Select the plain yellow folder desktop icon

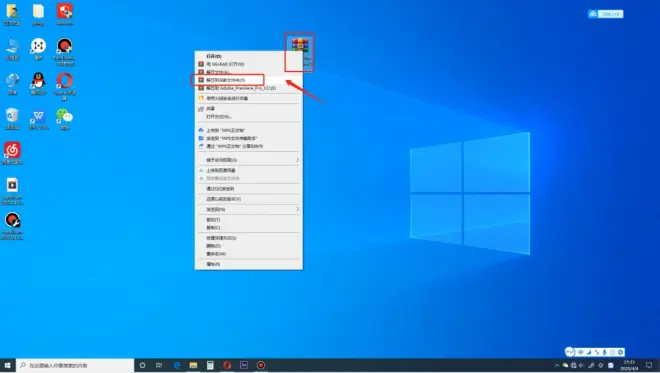pos(38,15)
